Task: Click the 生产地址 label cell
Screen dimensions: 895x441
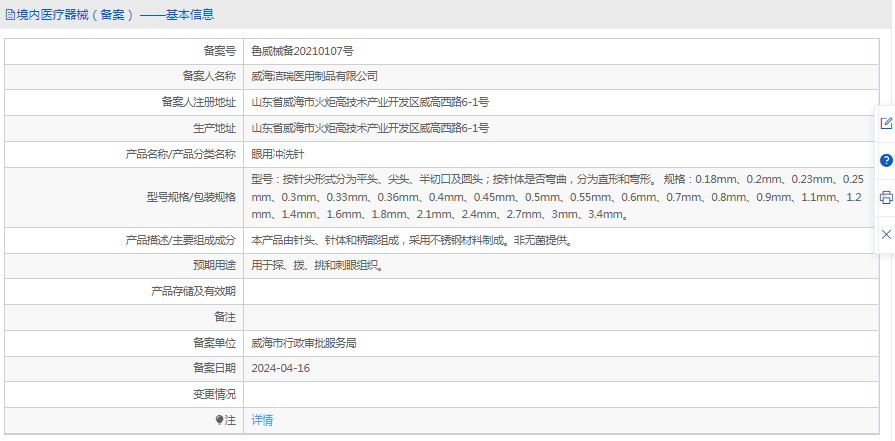Action: (x=124, y=128)
